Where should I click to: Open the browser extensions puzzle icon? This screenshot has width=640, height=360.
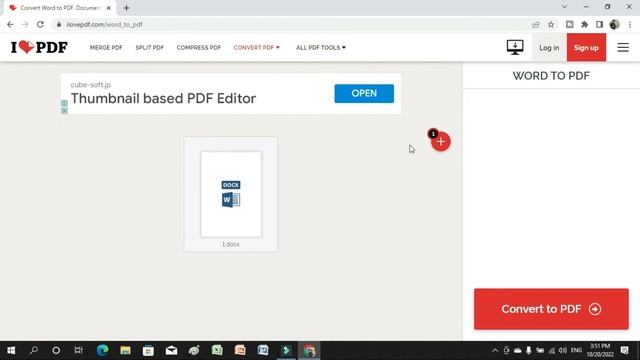coord(584,24)
